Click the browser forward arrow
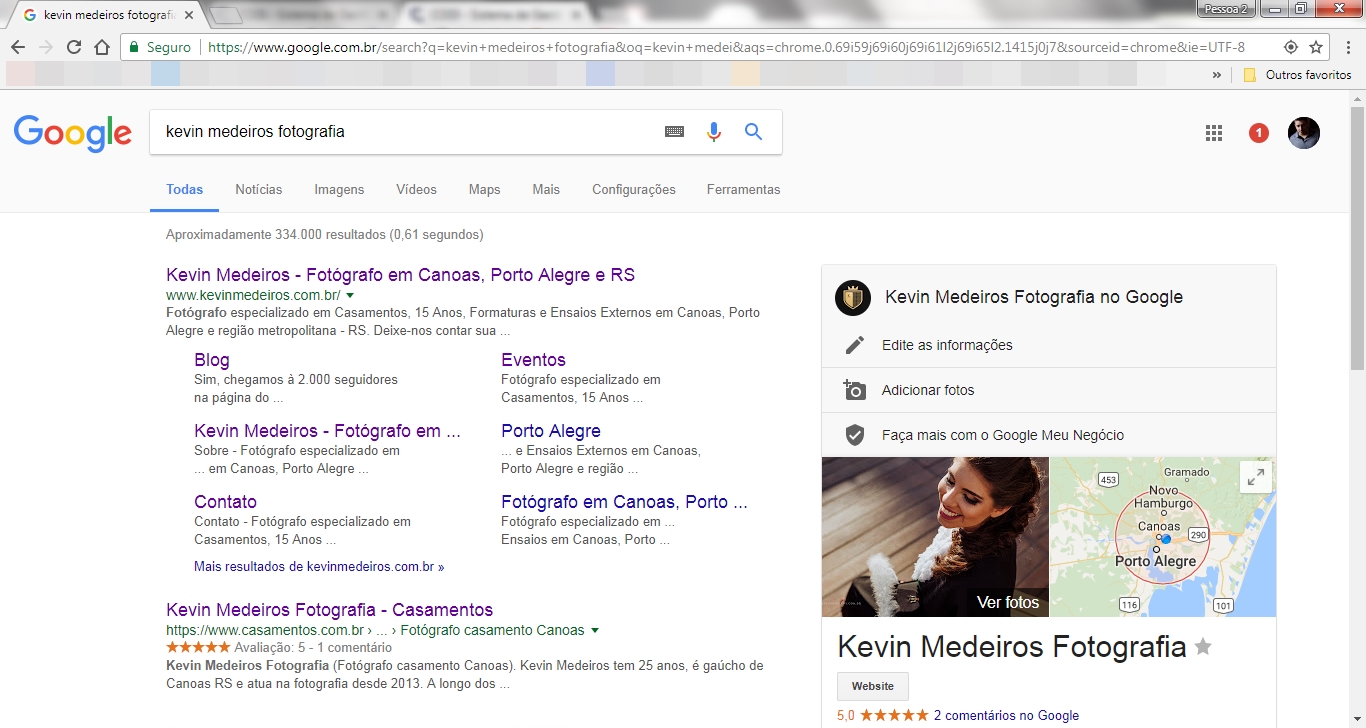Viewport: 1366px width, 728px height. 45,47
